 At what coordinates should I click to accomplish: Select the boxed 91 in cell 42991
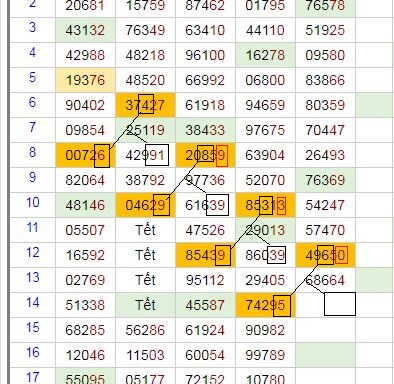point(157,155)
